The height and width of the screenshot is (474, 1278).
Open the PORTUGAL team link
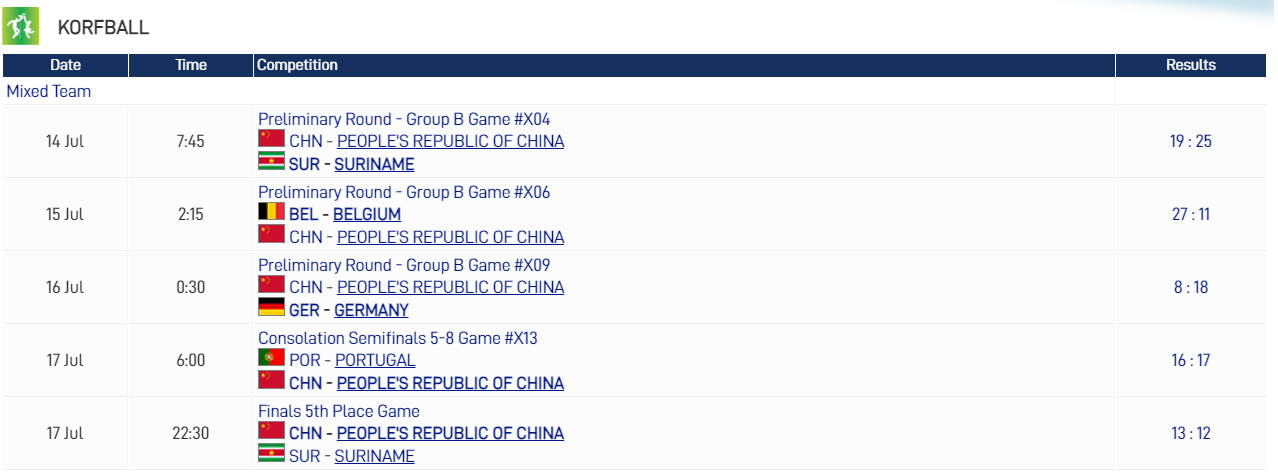click(375, 360)
